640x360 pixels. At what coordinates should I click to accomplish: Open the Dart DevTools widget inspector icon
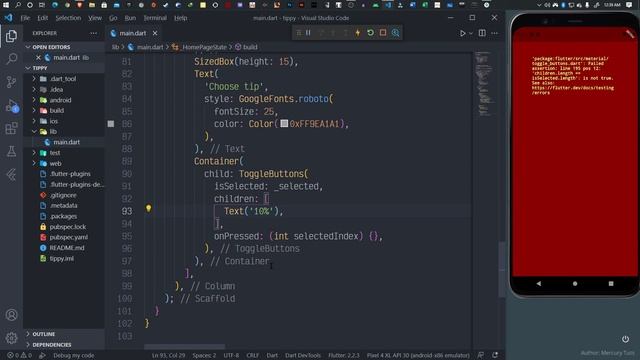(x=395, y=33)
